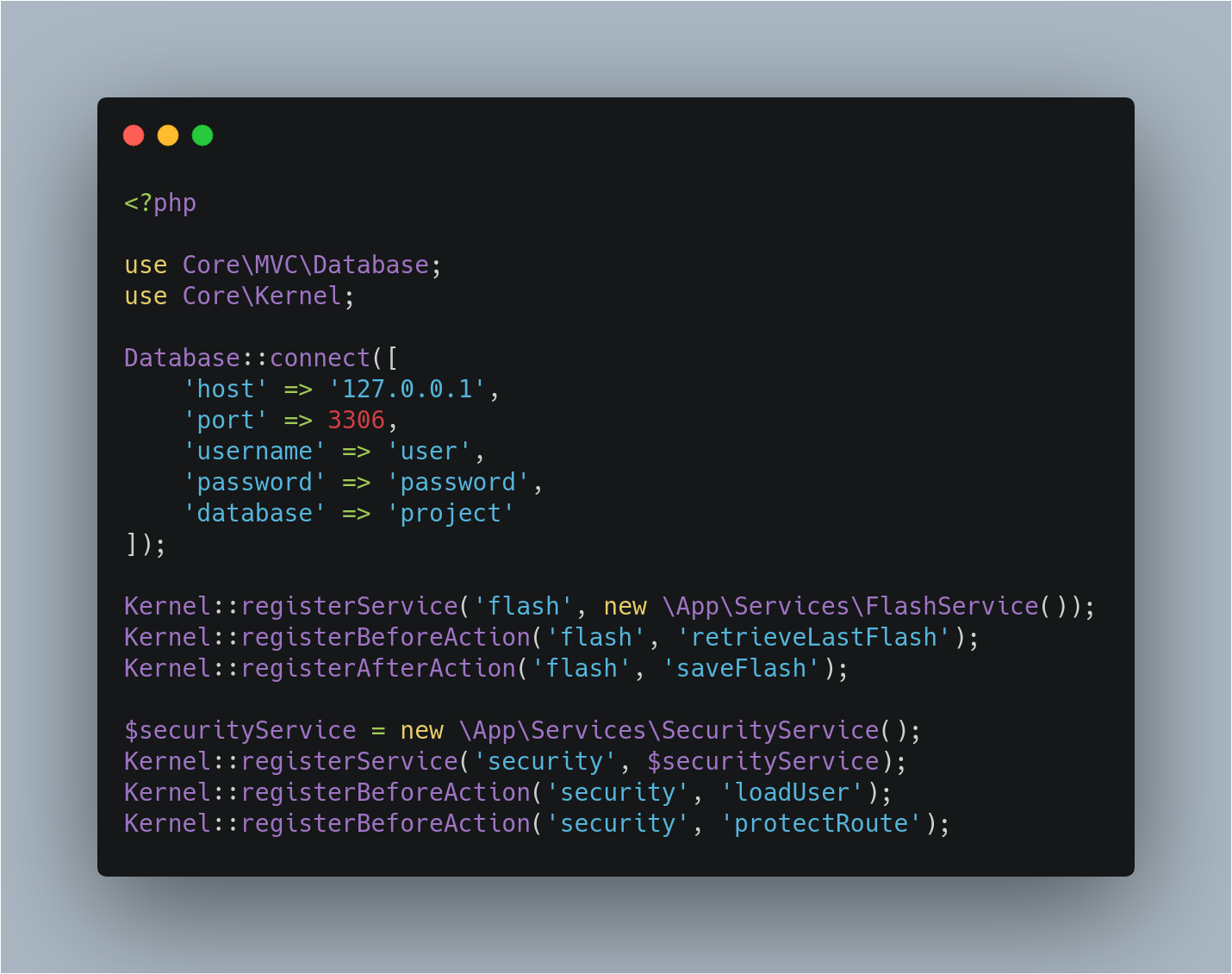
Task: Click the 'saveFlash' string
Action: click(742, 669)
